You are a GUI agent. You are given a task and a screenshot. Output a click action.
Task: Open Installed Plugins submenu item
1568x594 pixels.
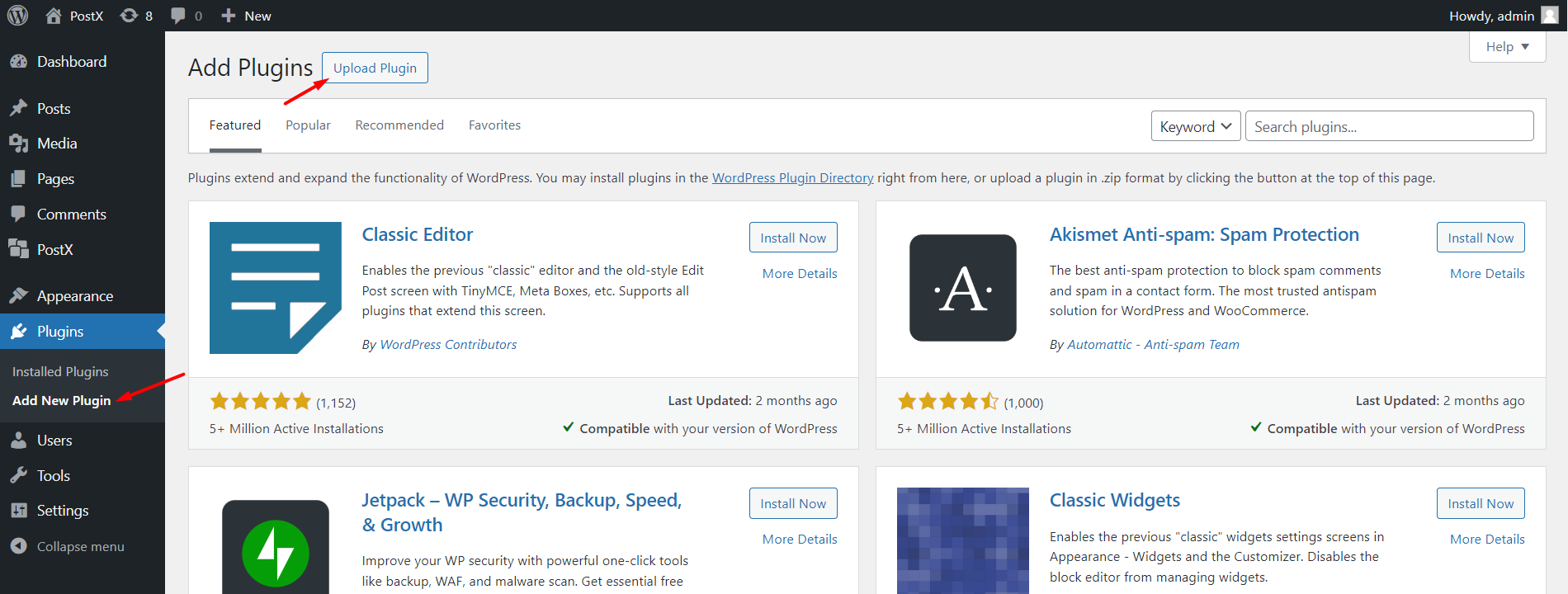[60, 372]
